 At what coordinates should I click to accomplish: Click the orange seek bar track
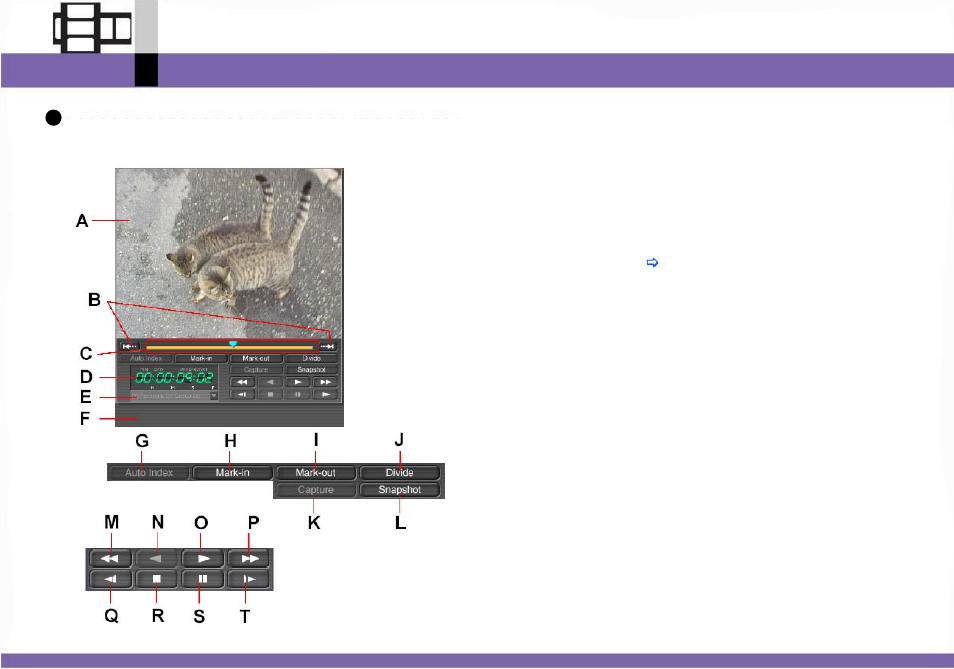point(230,348)
